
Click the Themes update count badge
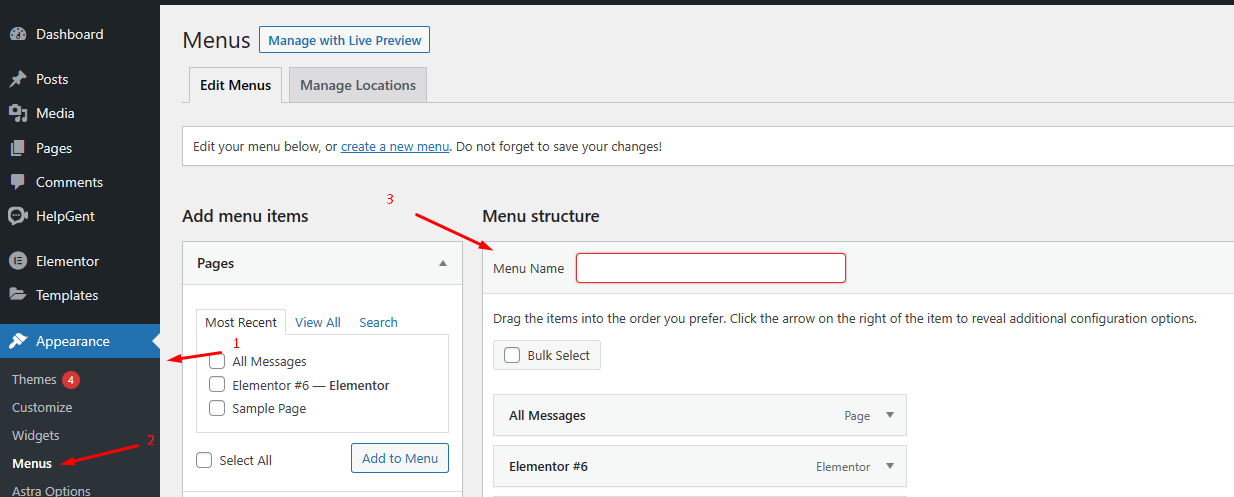pyautogui.click(x=70, y=380)
